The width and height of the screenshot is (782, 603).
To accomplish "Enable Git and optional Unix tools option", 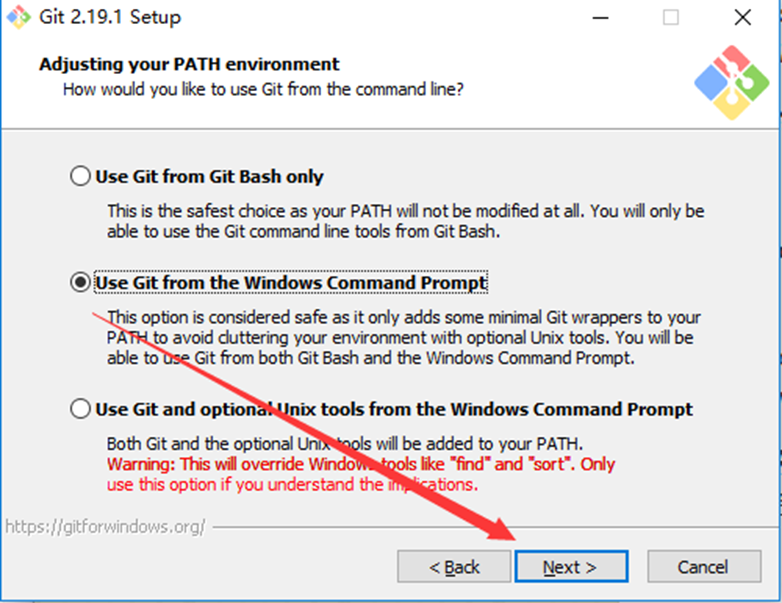I will (x=80, y=409).
